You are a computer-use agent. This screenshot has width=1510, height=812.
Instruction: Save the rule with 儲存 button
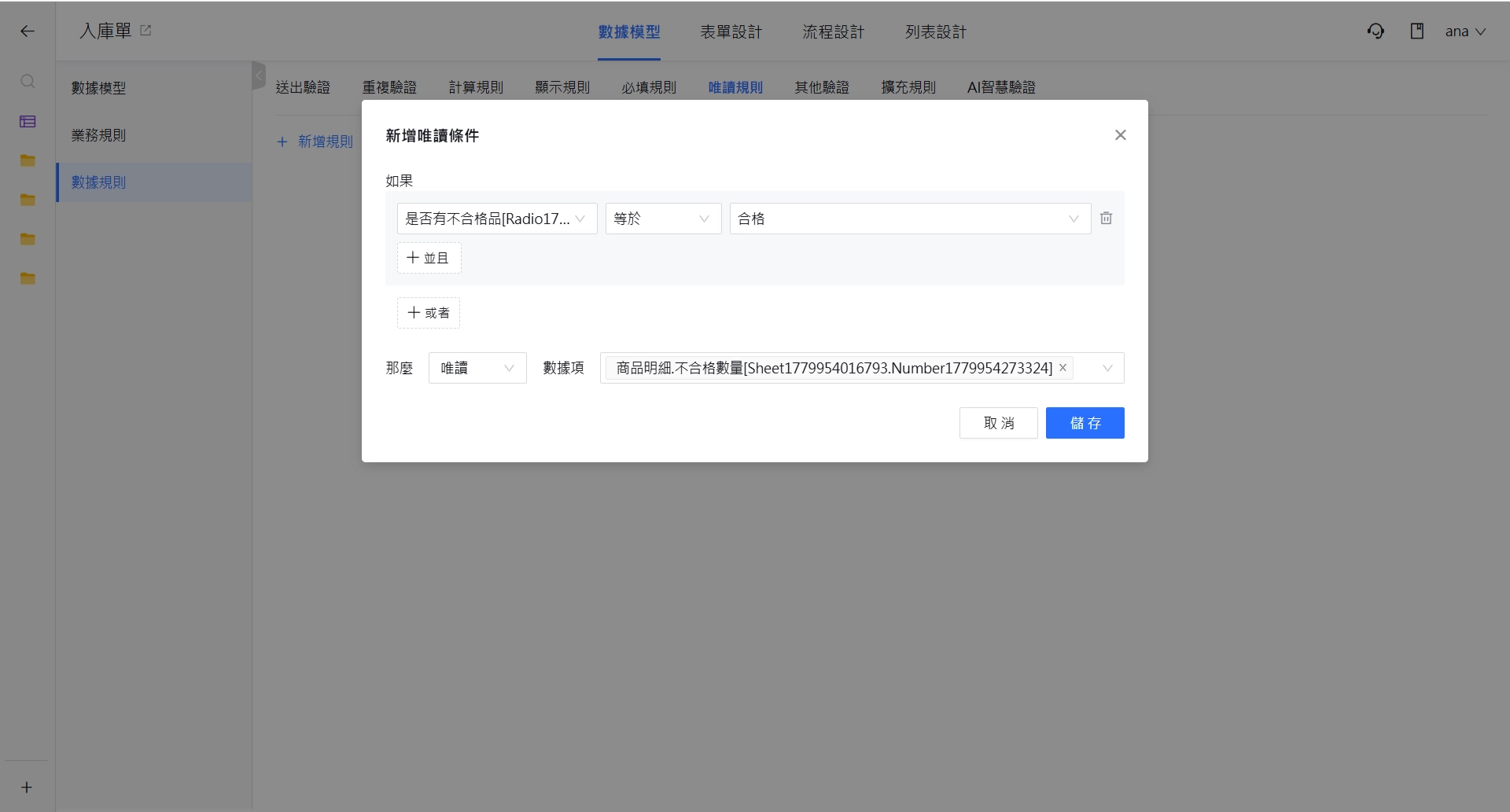point(1085,423)
